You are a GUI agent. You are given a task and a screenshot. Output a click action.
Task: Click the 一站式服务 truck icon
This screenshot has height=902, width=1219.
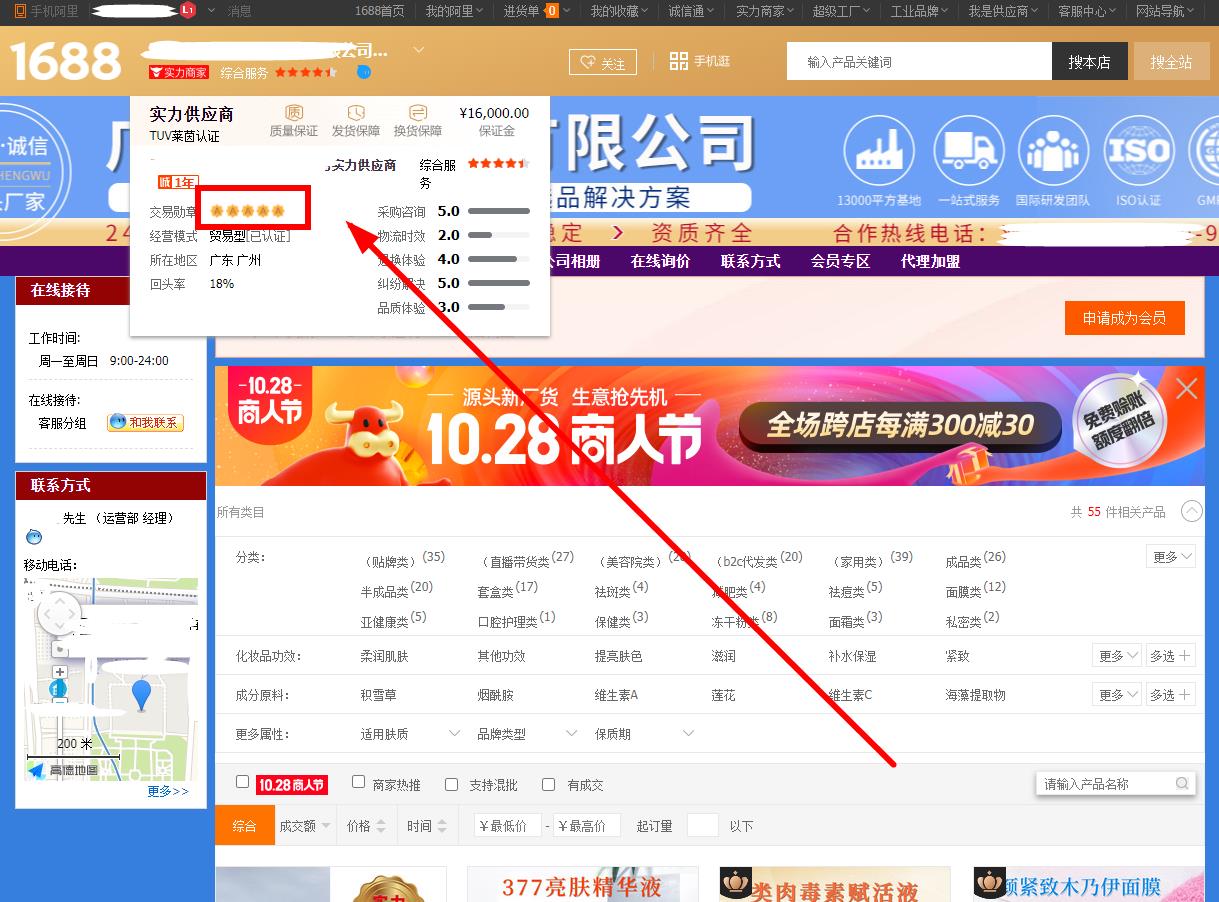click(968, 153)
